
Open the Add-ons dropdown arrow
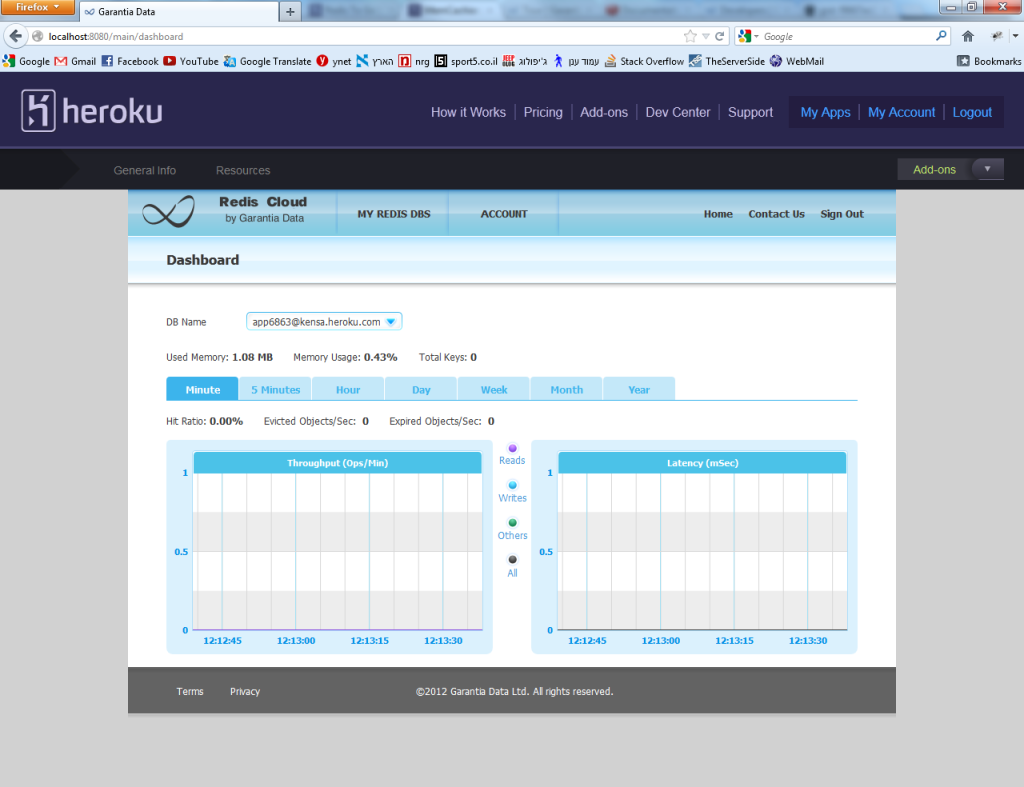[987, 169]
